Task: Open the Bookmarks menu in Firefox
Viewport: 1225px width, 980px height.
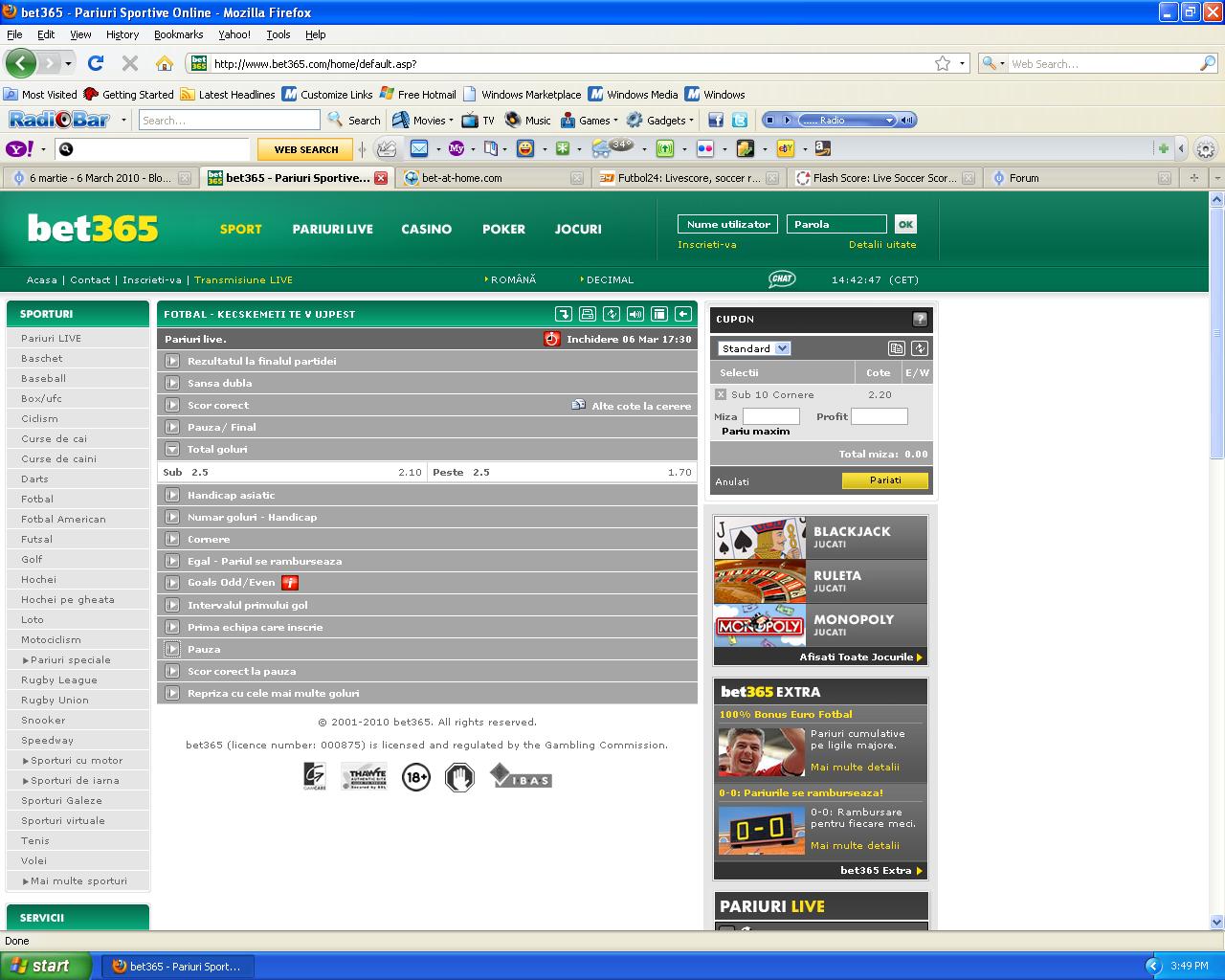Action: point(178,34)
